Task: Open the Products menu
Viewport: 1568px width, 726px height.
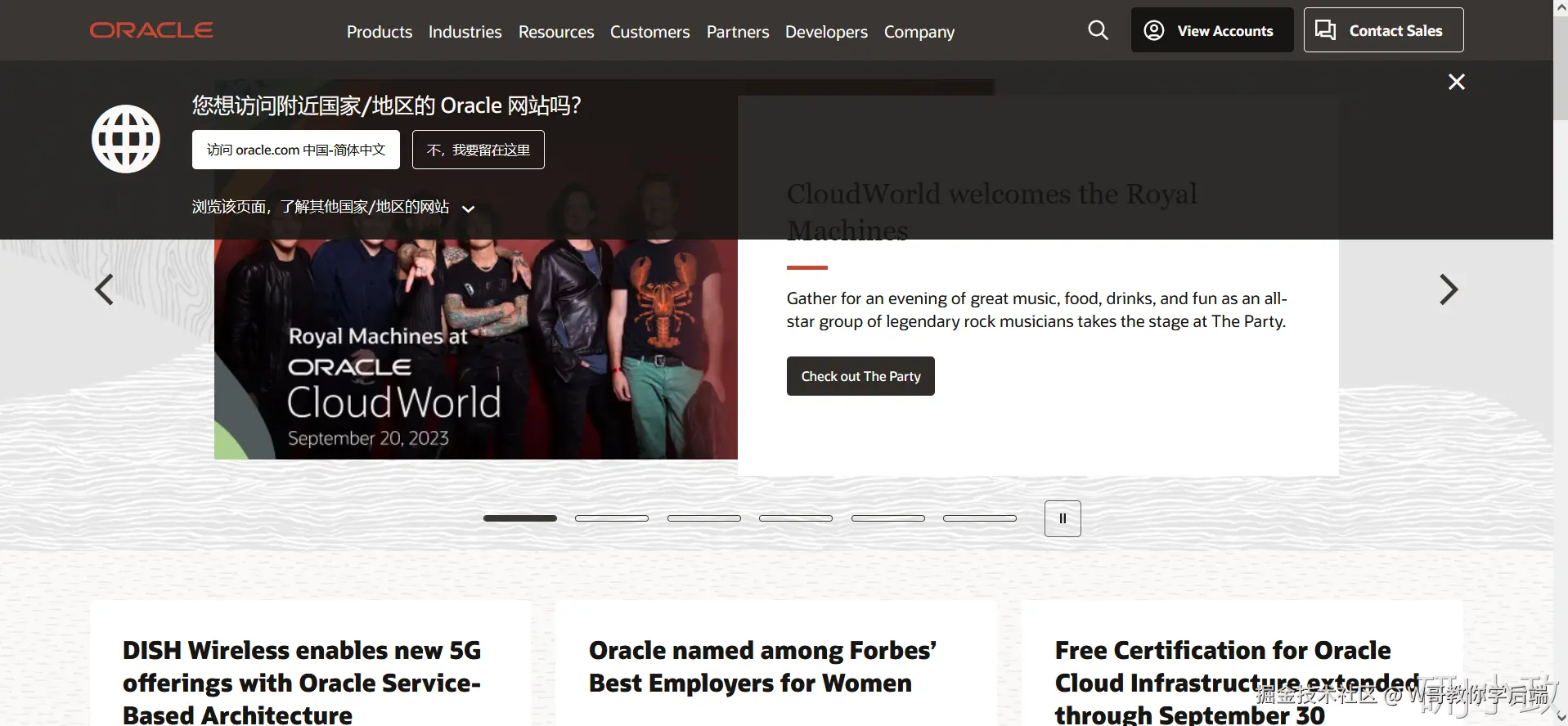Action: point(380,32)
